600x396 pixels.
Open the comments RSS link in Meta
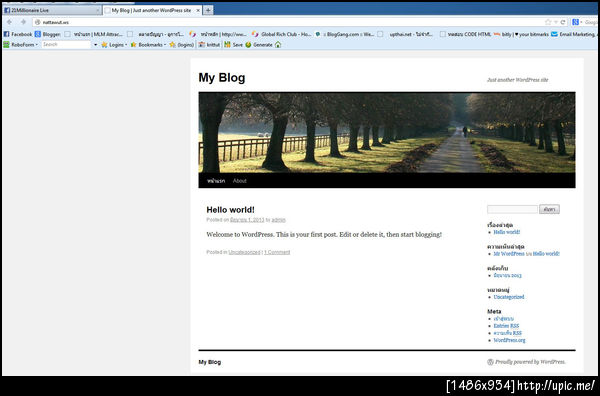click(507, 333)
